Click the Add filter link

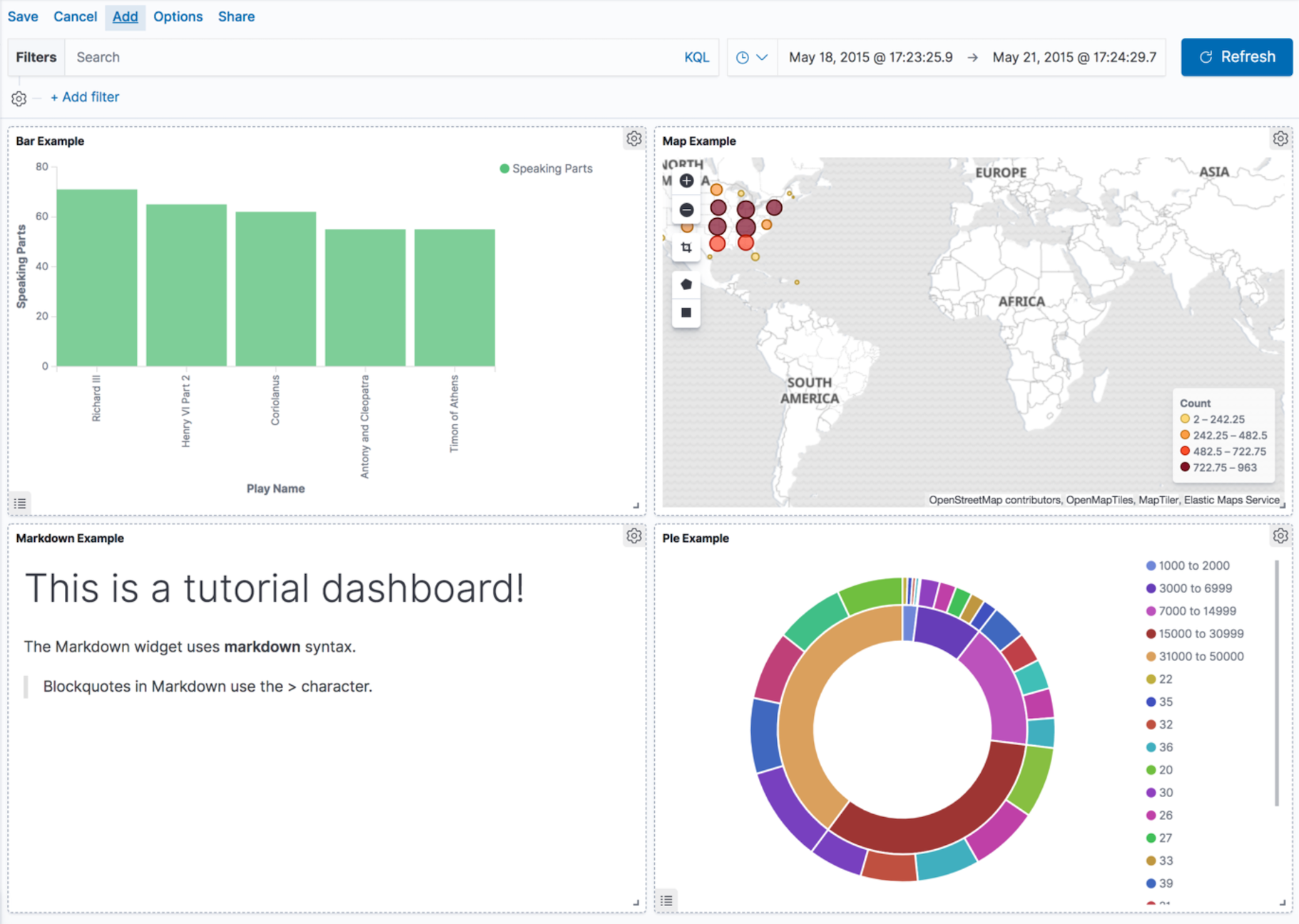(85, 97)
